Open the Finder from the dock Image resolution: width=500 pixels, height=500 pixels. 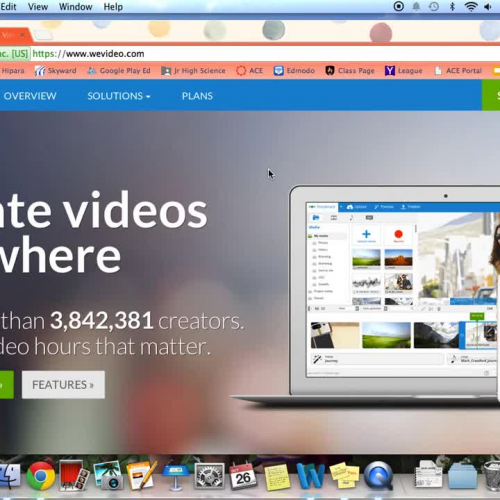tap(9, 476)
